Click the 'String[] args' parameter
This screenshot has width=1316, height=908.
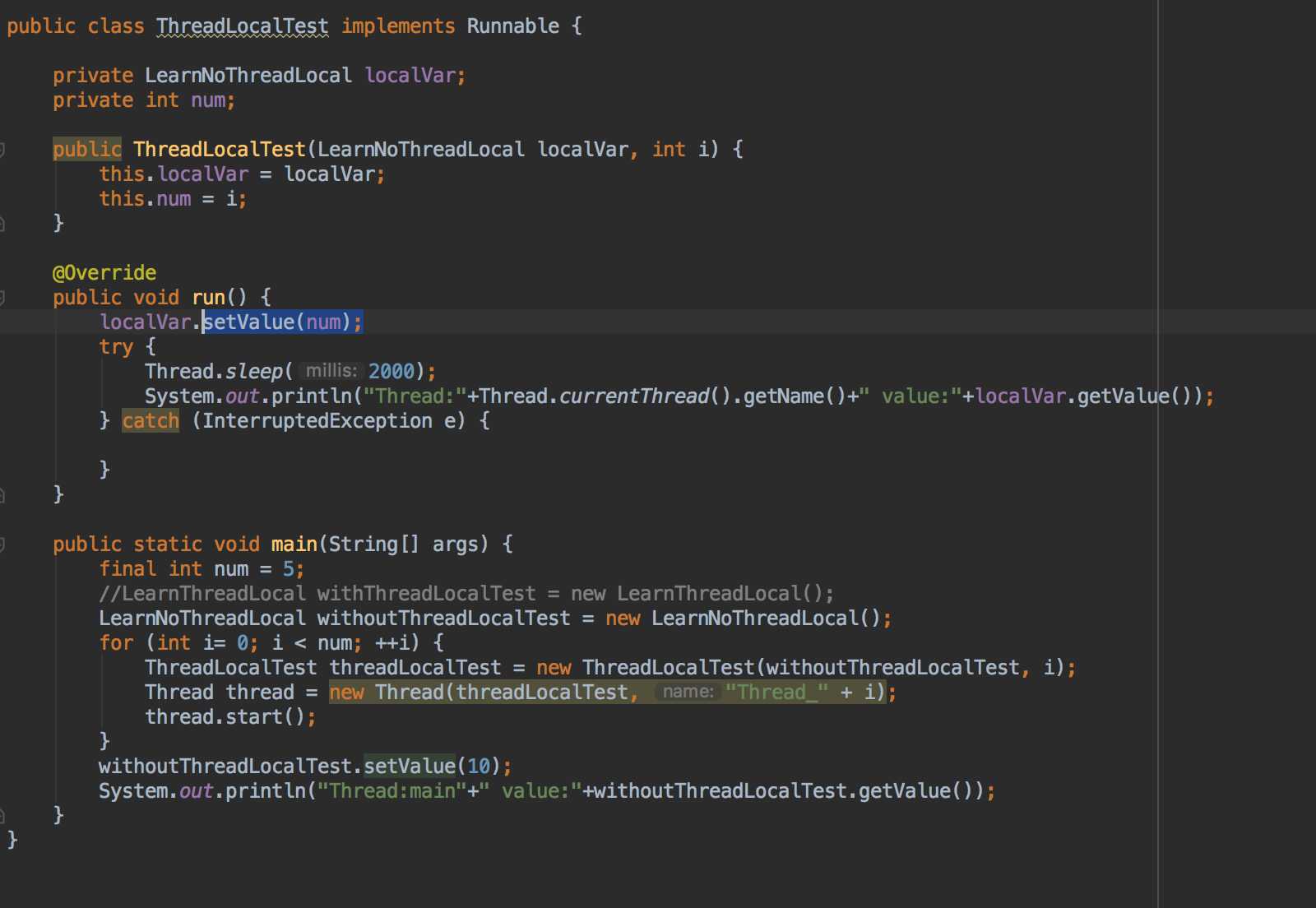click(404, 544)
